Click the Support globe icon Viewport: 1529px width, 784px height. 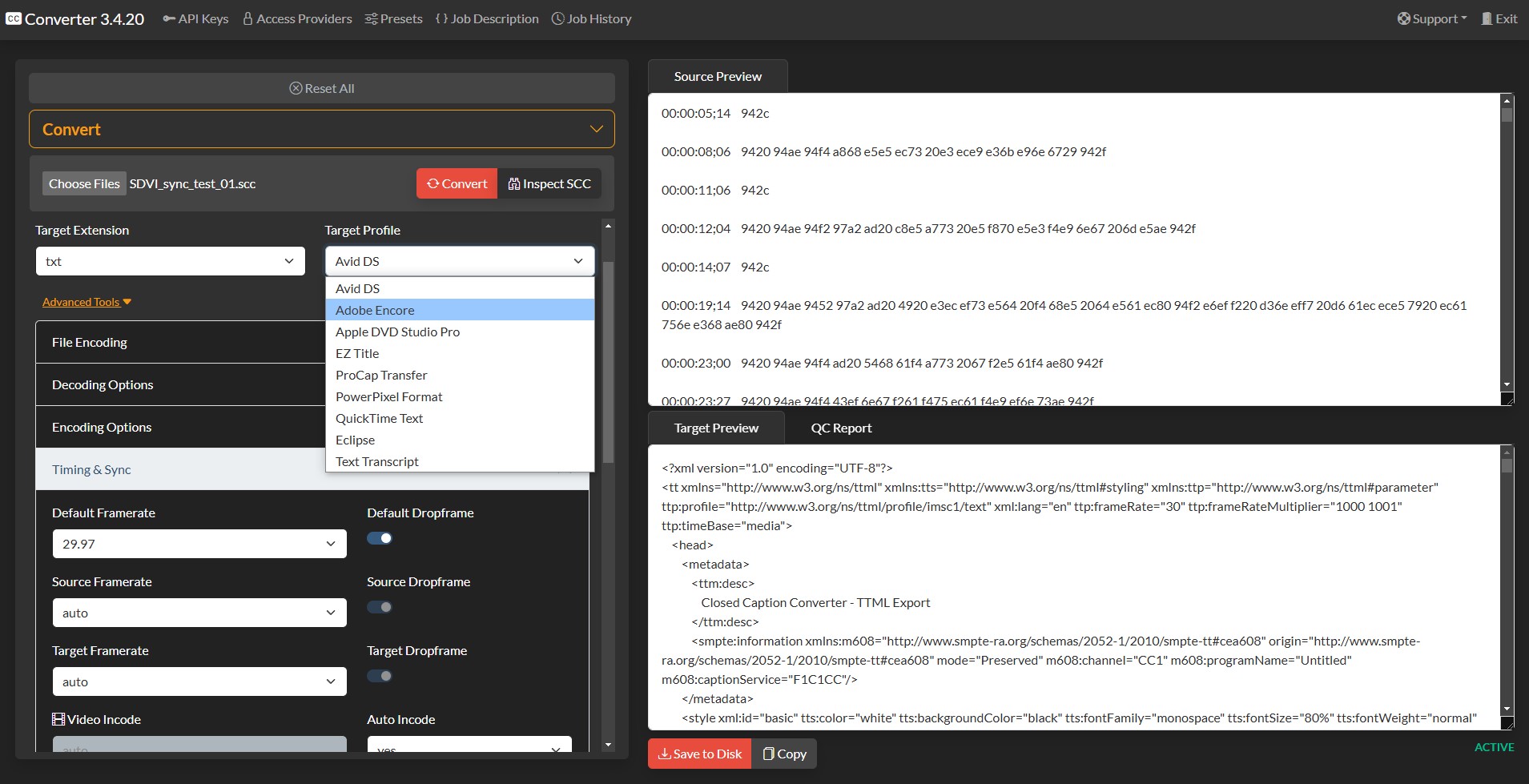tap(1404, 18)
